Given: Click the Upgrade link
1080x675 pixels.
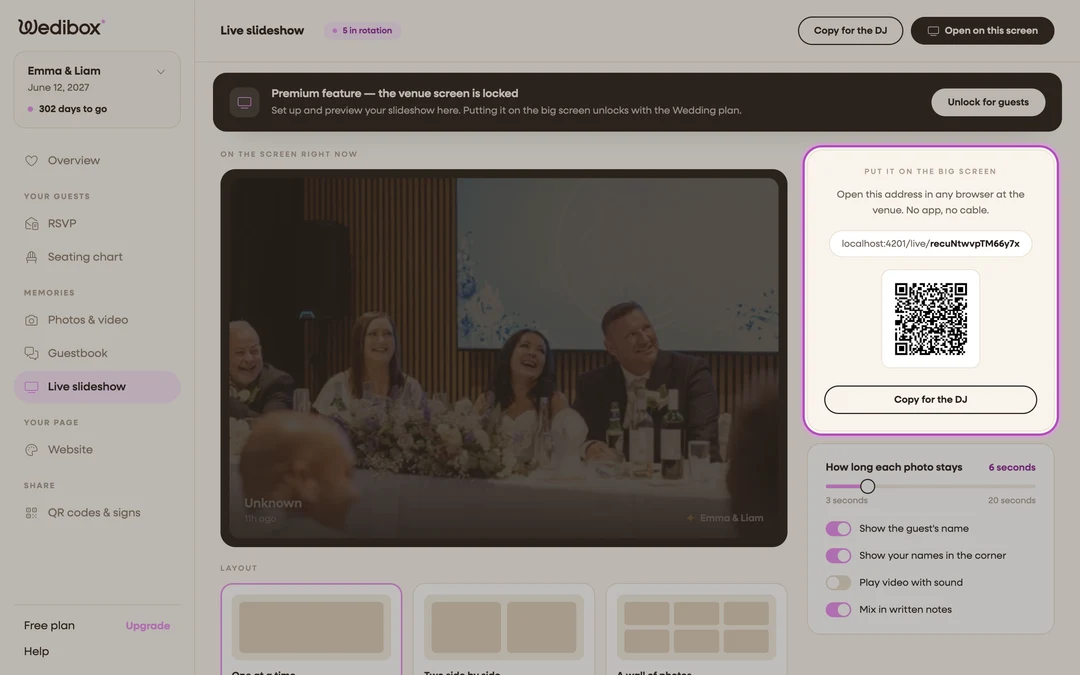Looking at the screenshot, I should [x=147, y=625].
